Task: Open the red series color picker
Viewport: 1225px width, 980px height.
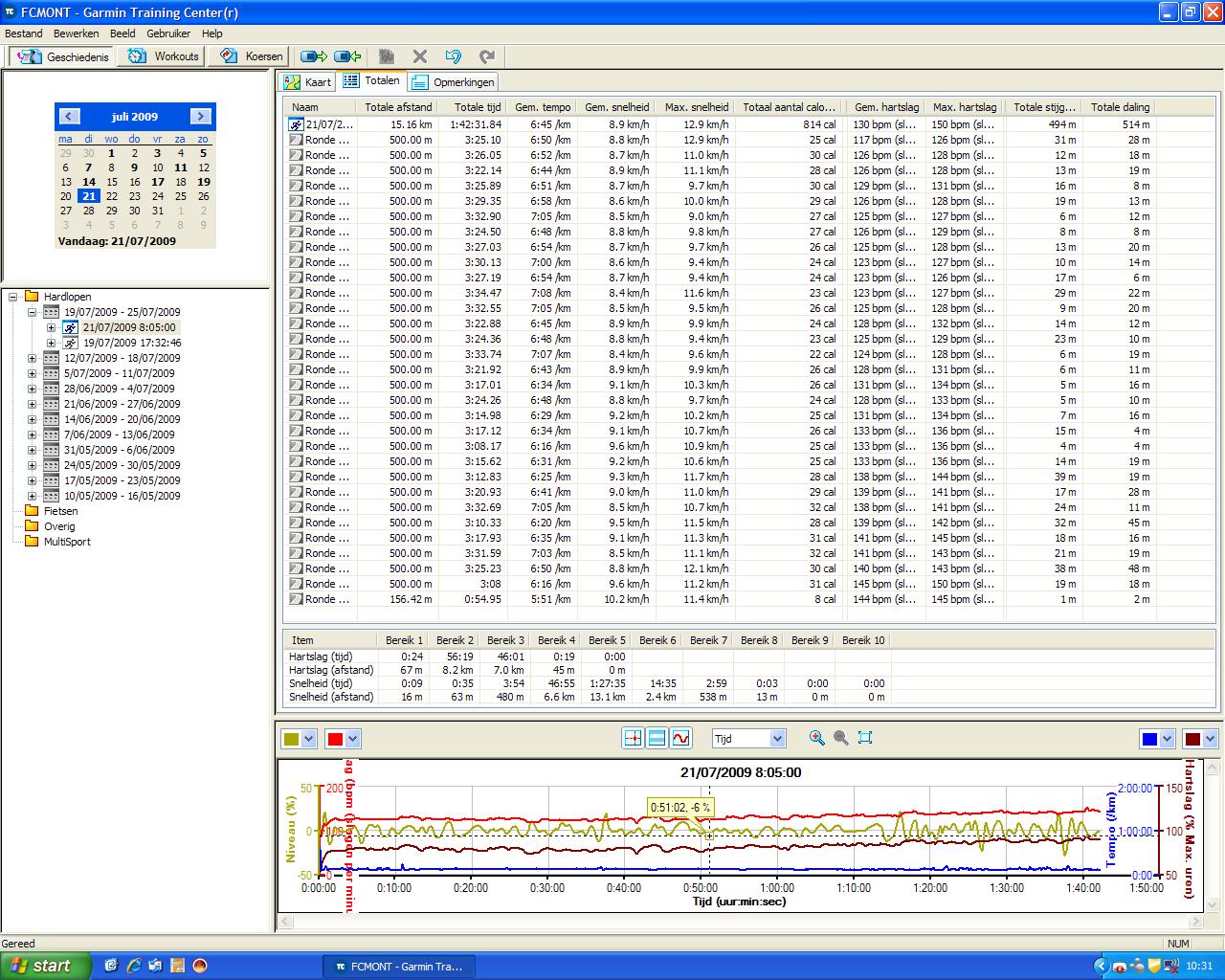Action: [x=343, y=739]
